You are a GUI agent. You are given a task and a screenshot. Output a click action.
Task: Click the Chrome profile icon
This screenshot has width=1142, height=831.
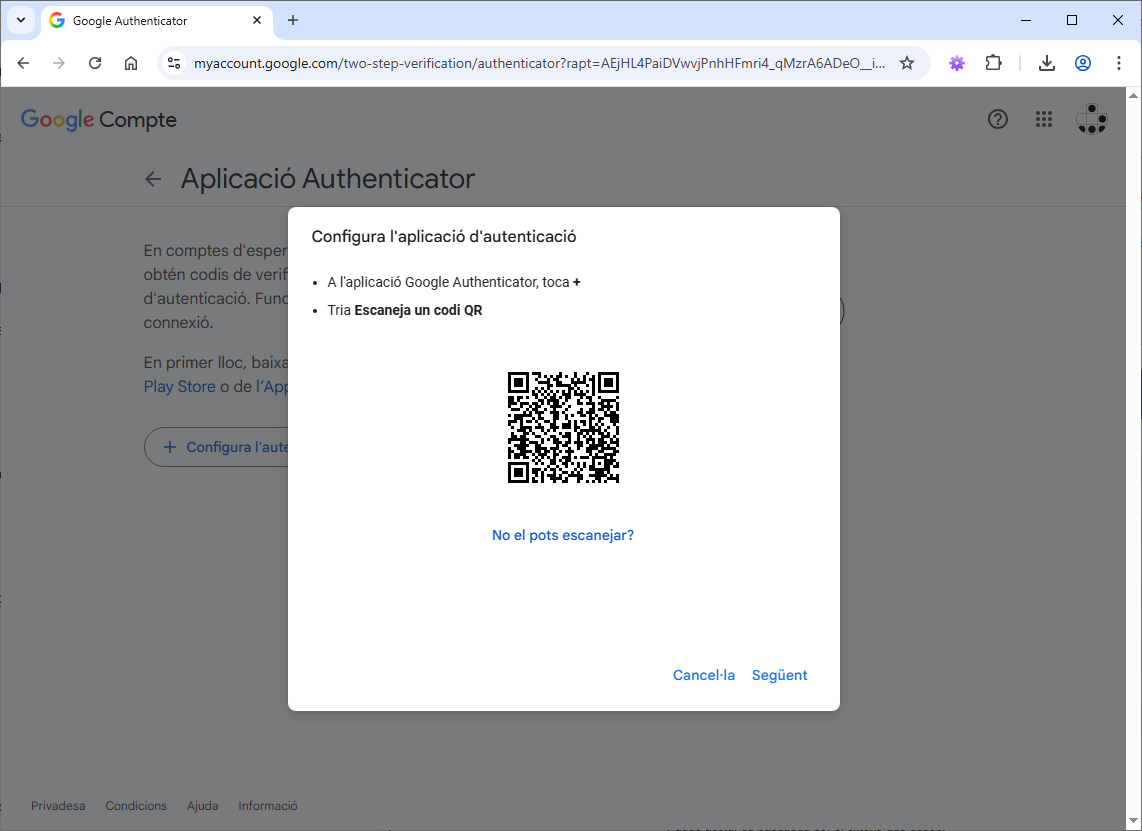coord(1083,62)
